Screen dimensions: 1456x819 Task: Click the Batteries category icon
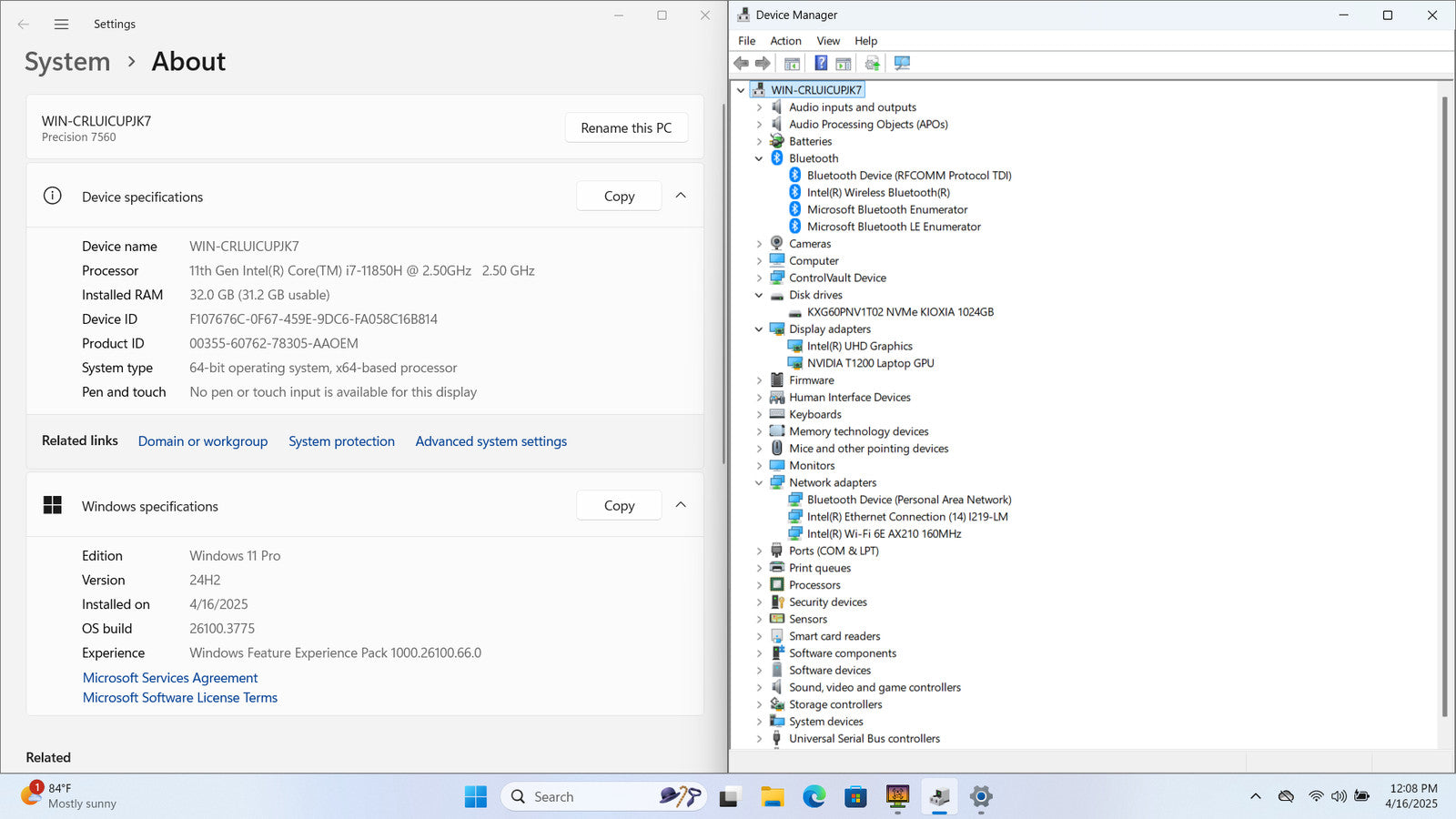[x=777, y=141]
